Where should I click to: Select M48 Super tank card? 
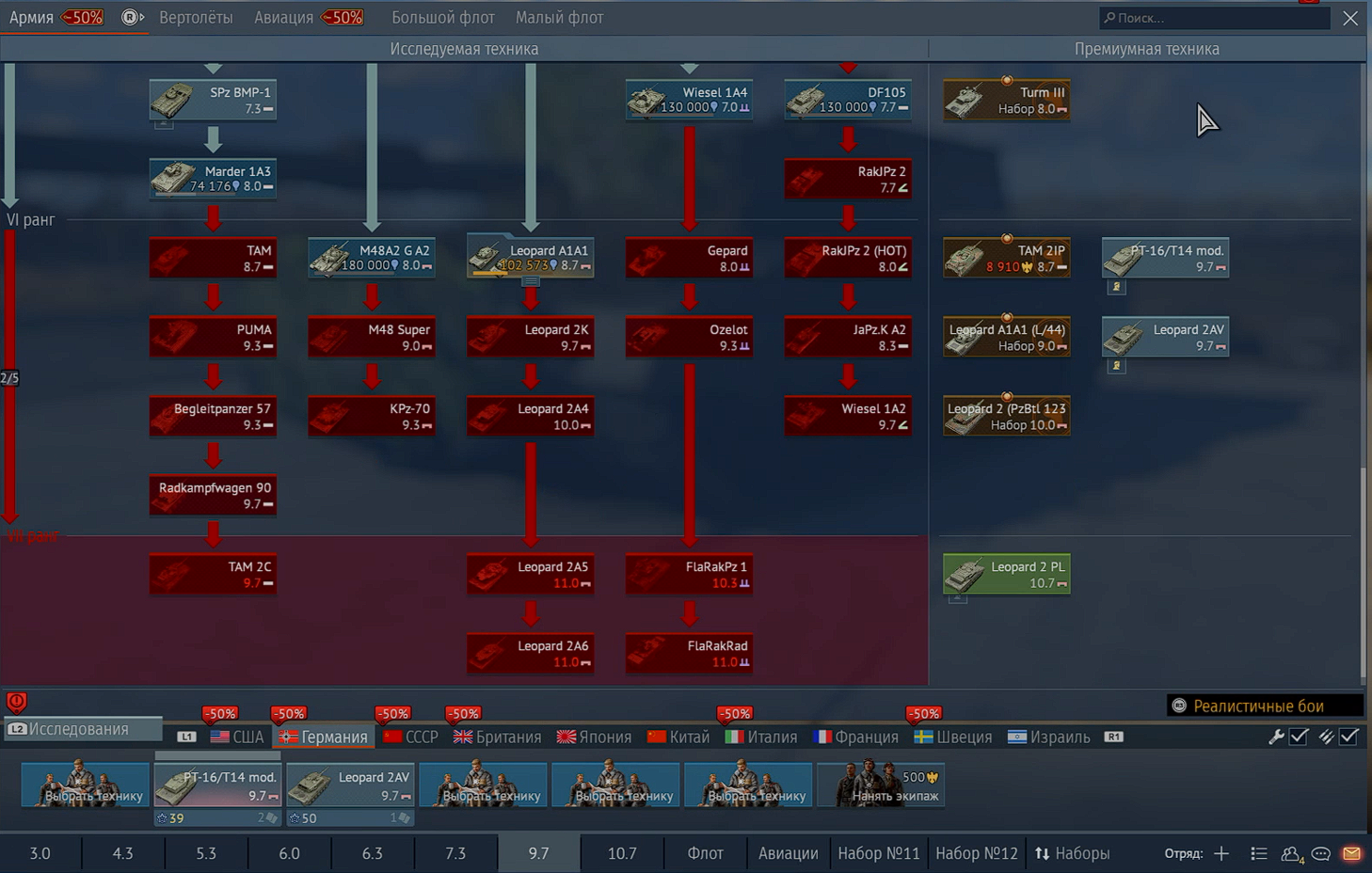pyautogui.click(x=372, y=337)
